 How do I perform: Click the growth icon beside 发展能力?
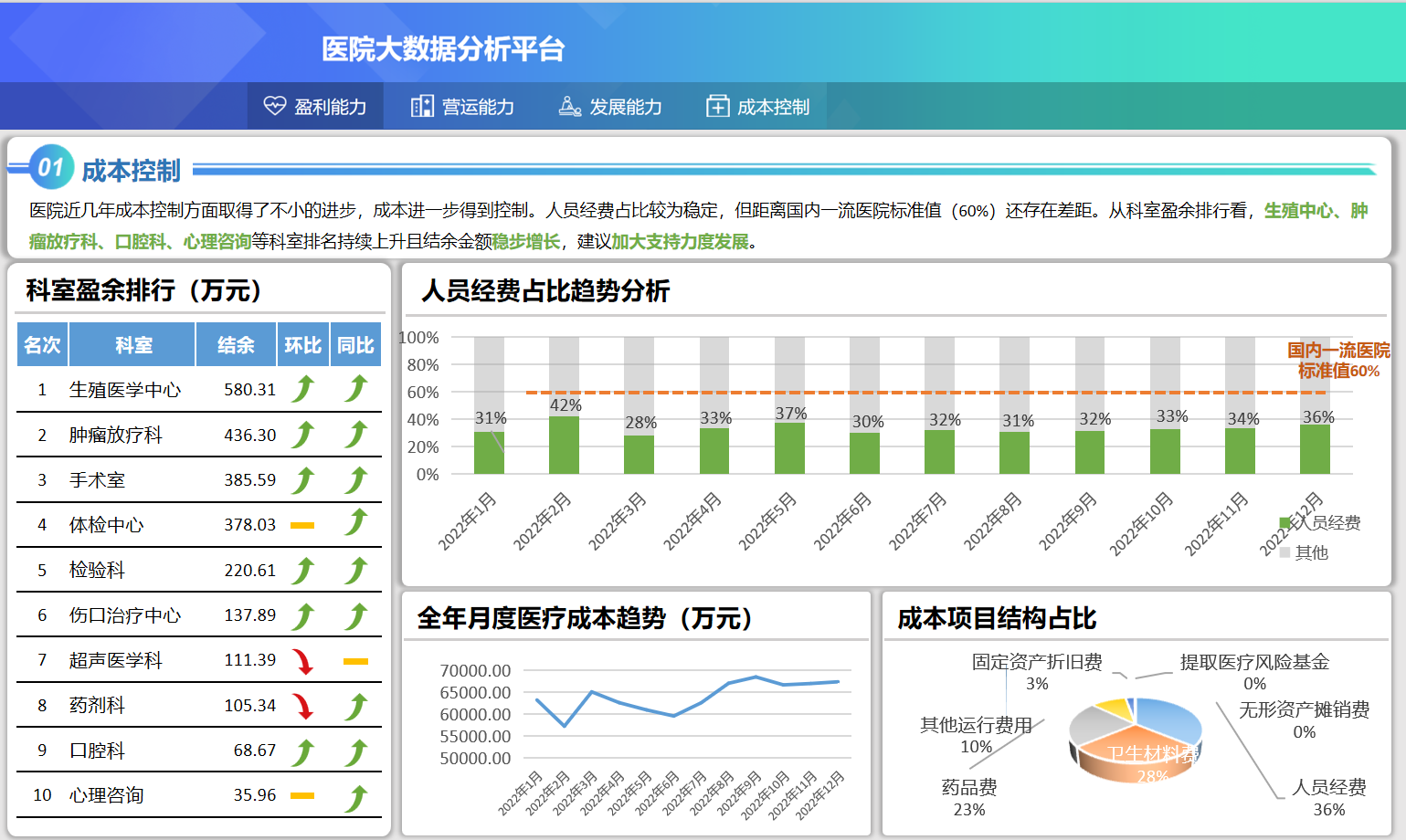click(569, 106)
